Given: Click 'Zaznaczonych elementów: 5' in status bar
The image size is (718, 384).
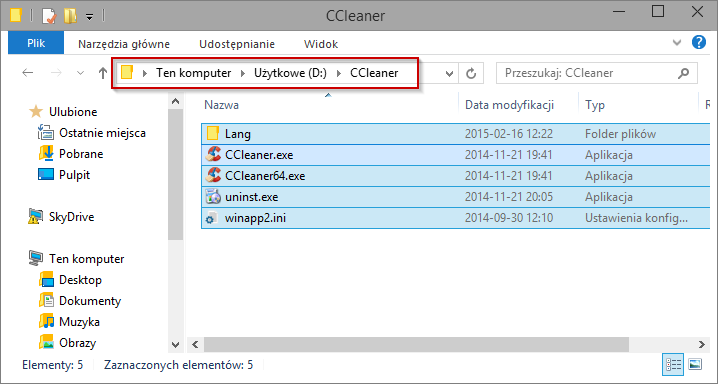Looking at the screenshot, I should point(178,365).
